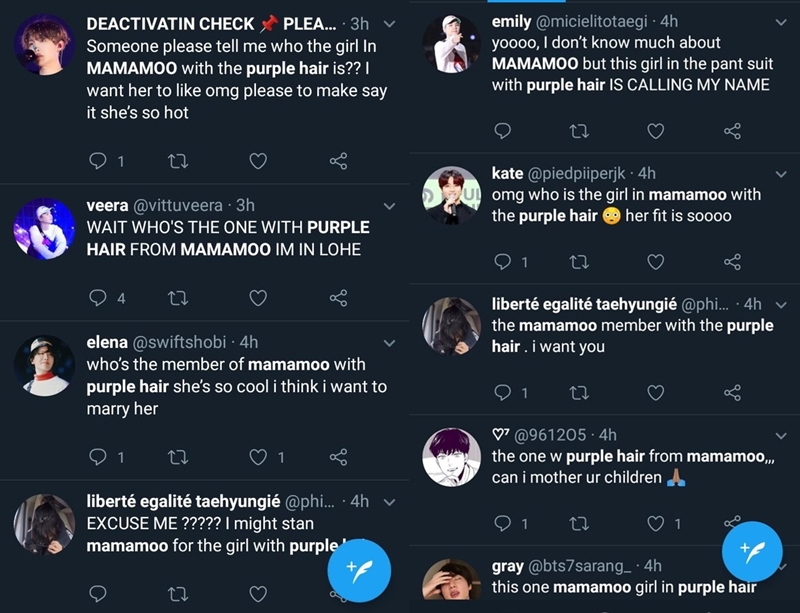Viewport: 800px width, 613px height.
Task: Tap kate's profile picture
Action: (x=451, y=197)
